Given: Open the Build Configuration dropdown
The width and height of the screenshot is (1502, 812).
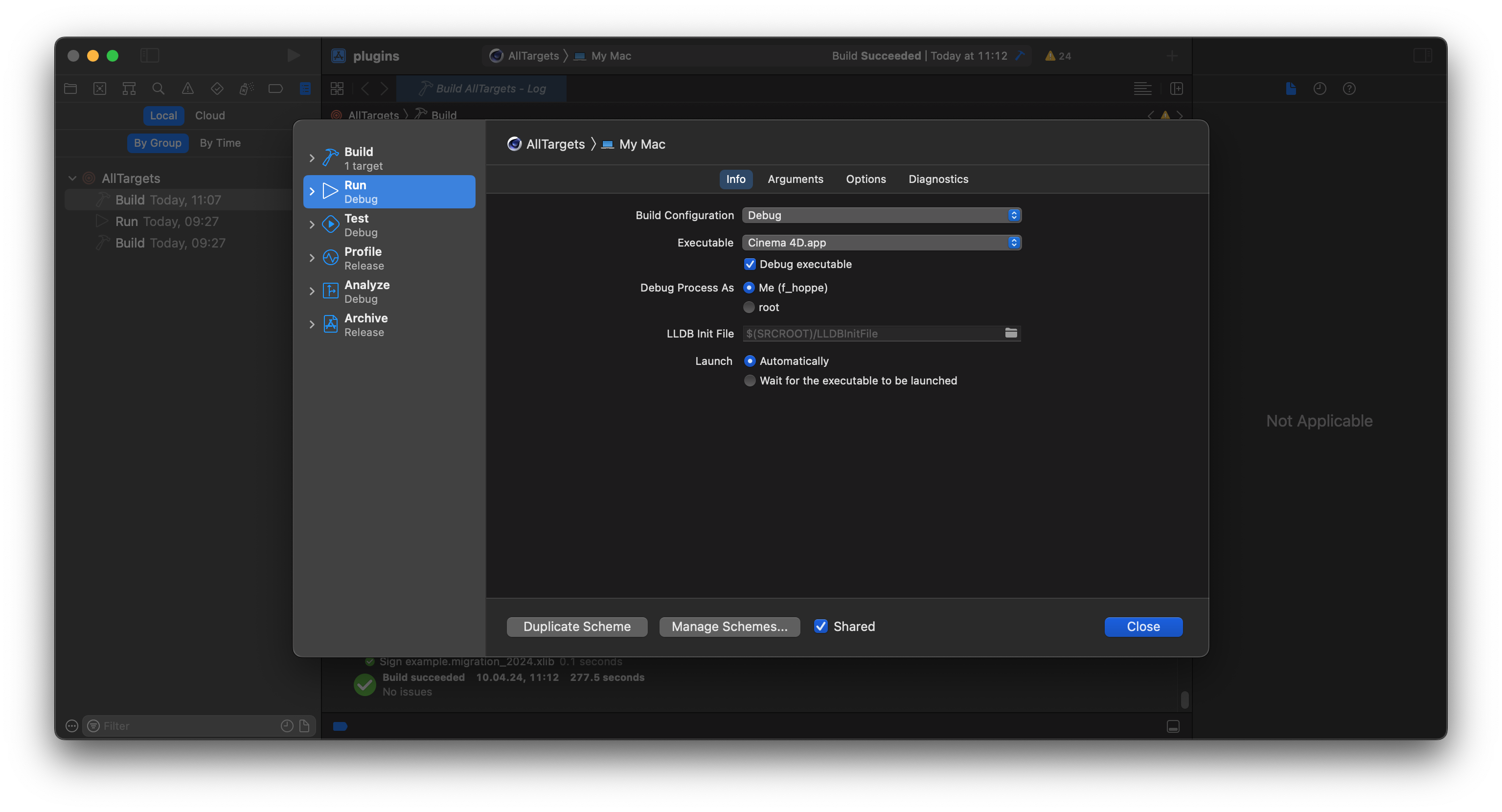Looking at the screenshot, I should click(881, 215).
